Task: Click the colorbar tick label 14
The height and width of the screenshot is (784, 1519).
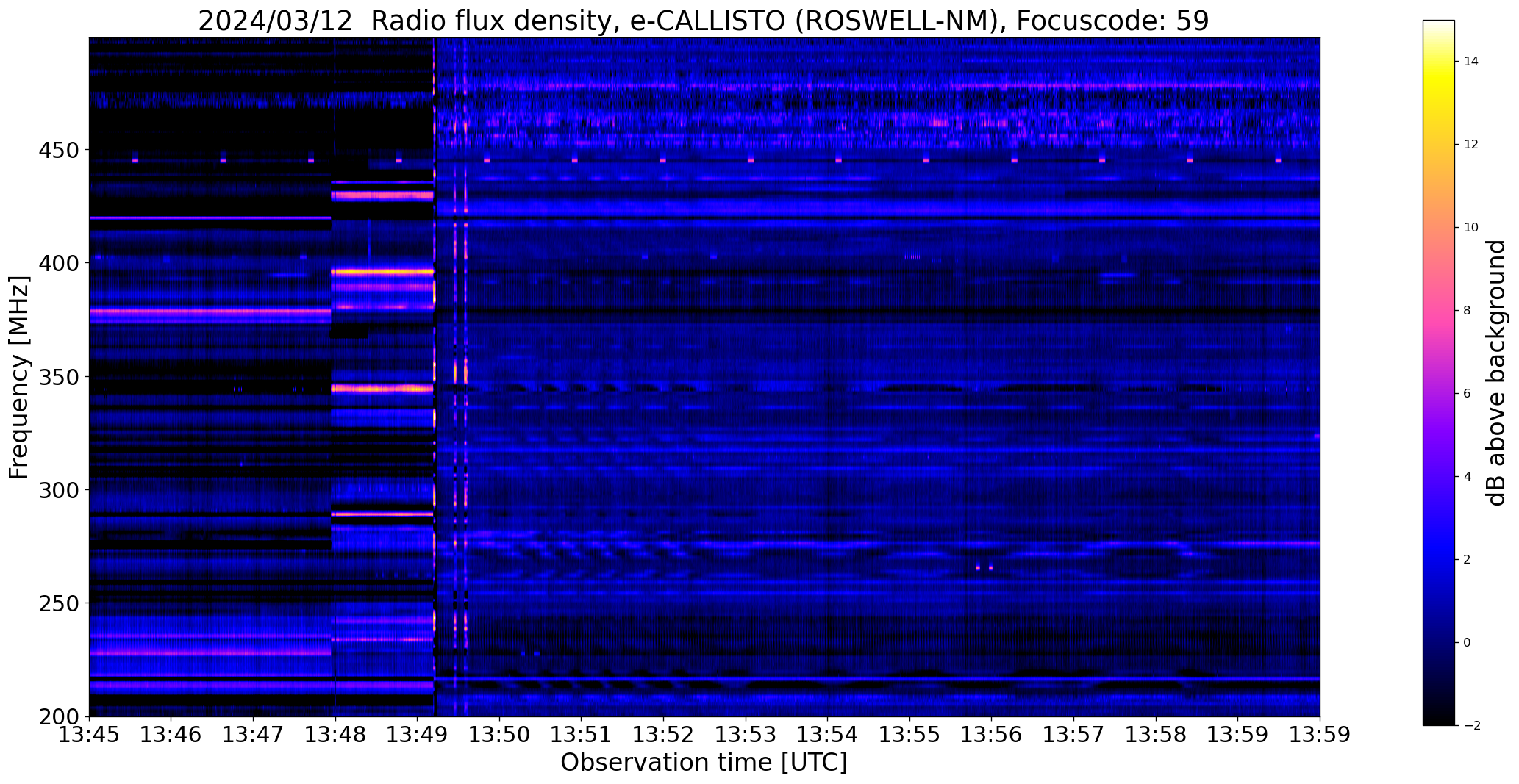Action: click(1471, 61)
